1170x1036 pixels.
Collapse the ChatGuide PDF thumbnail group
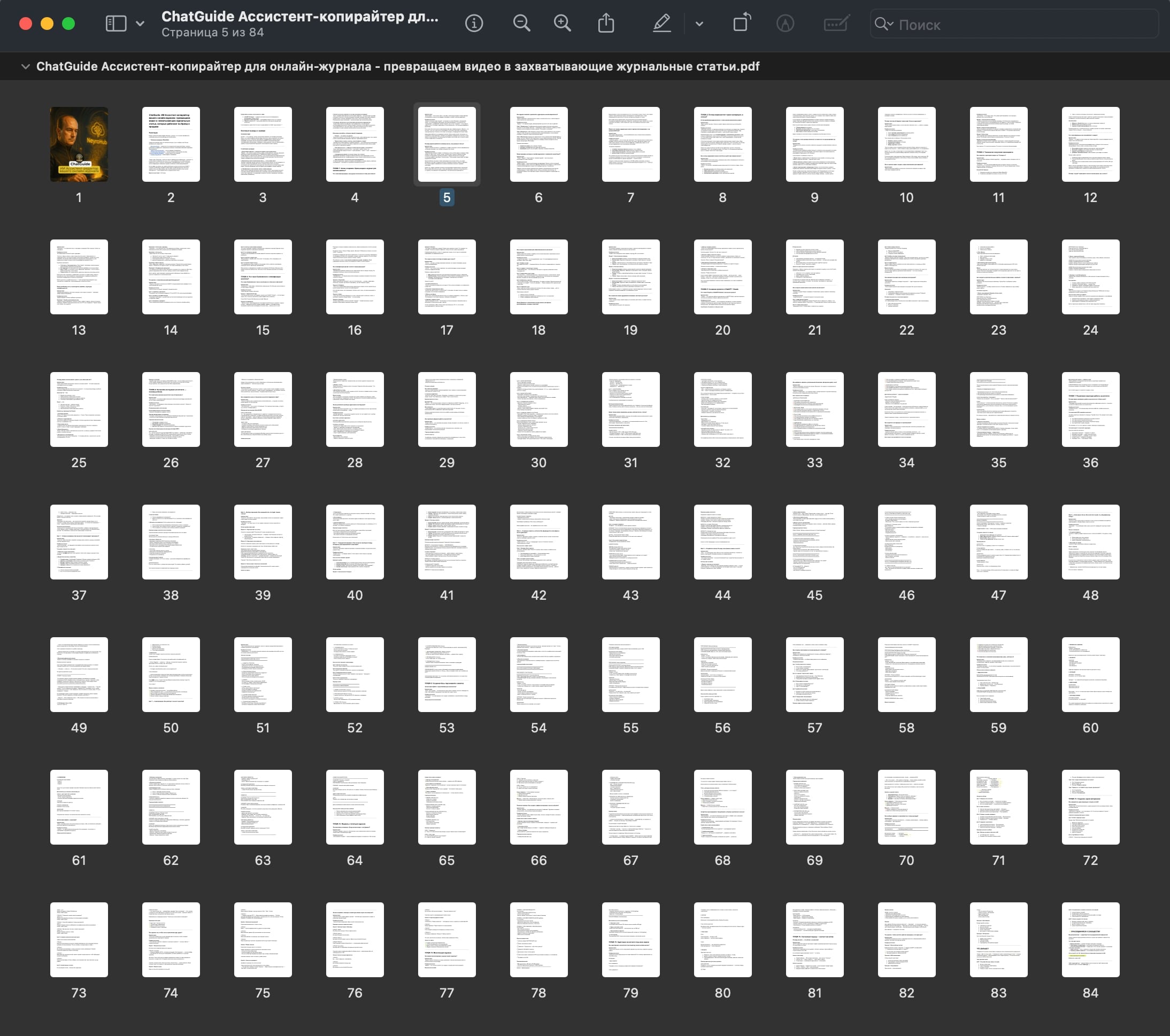click(x=25, y=66)
